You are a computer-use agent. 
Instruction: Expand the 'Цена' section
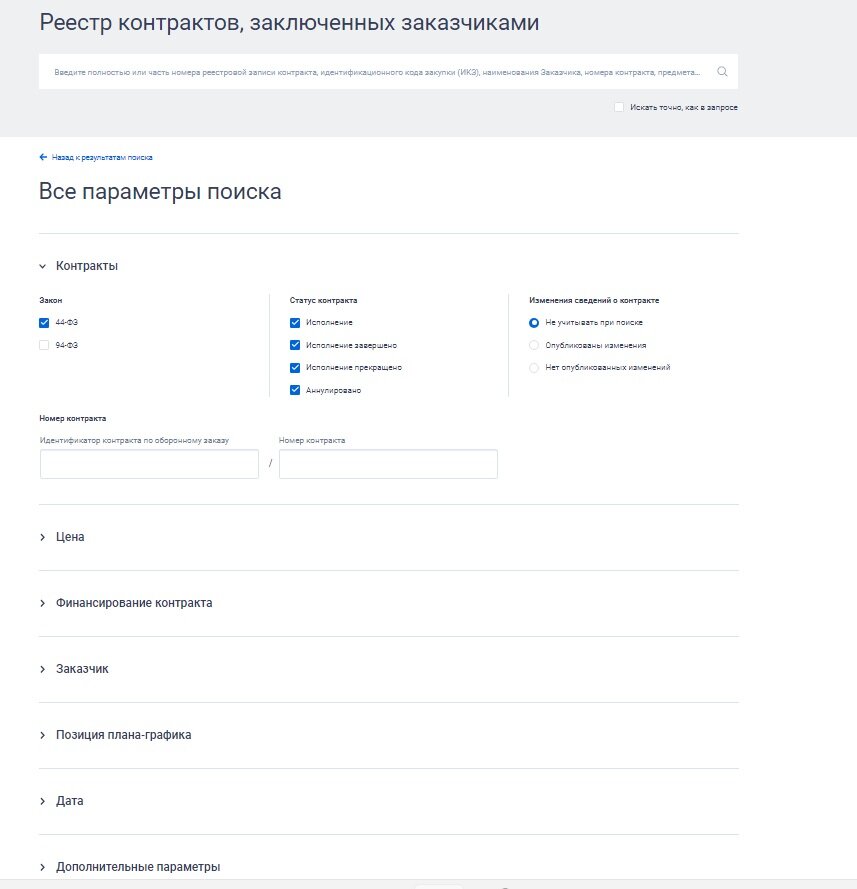(x=42, y=537)
